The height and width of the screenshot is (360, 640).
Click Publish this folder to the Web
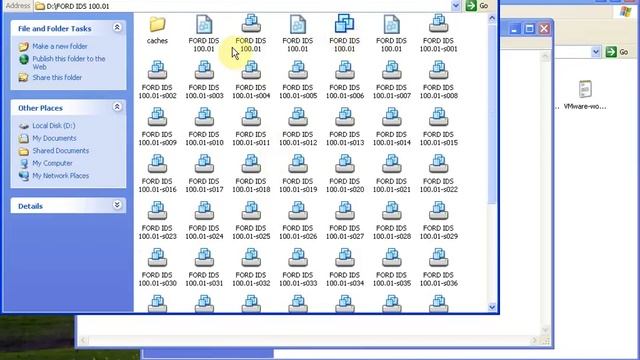point(69,63)
